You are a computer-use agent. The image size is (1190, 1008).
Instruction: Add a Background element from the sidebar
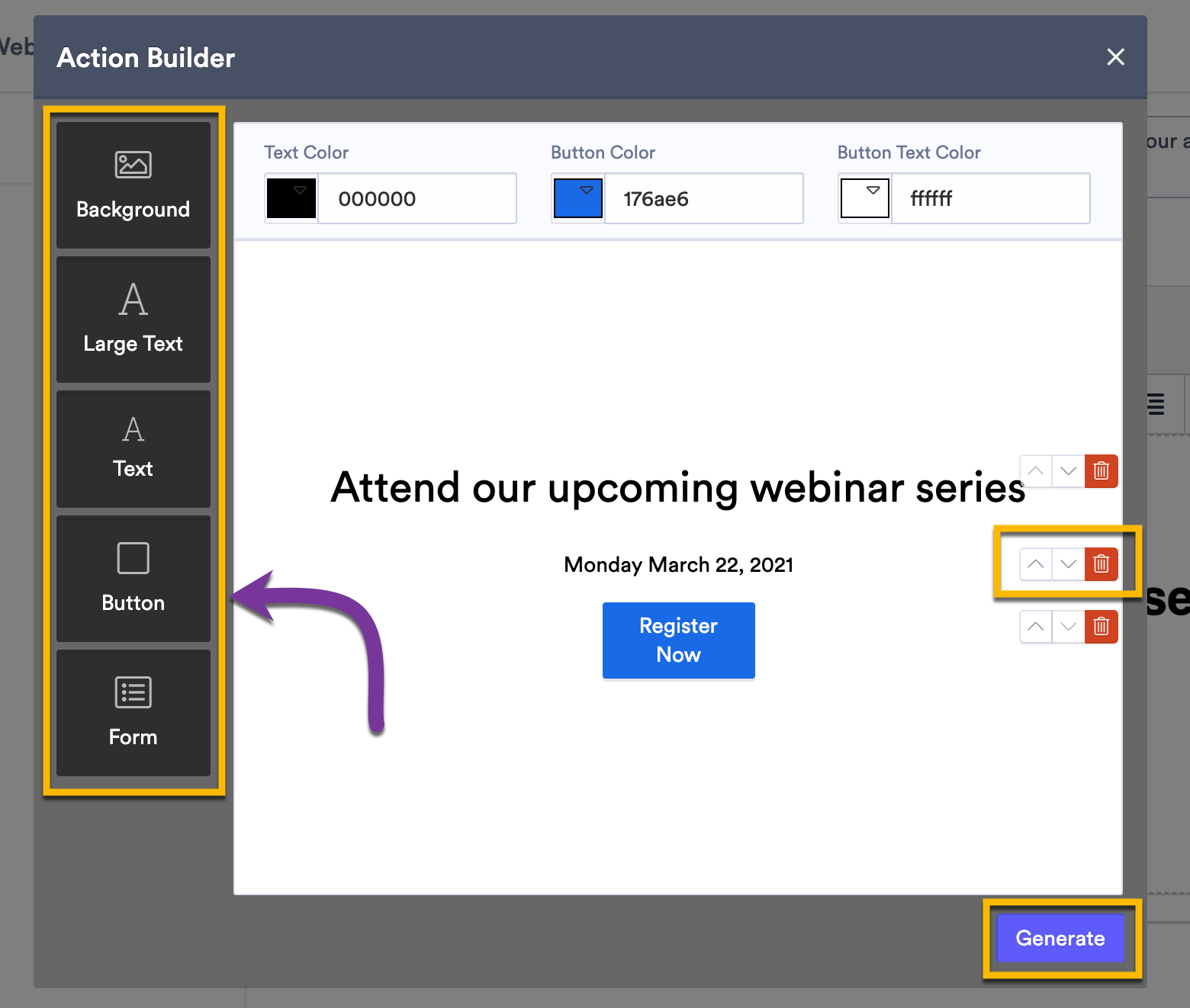pyautogui.click(x=133, y=185)
